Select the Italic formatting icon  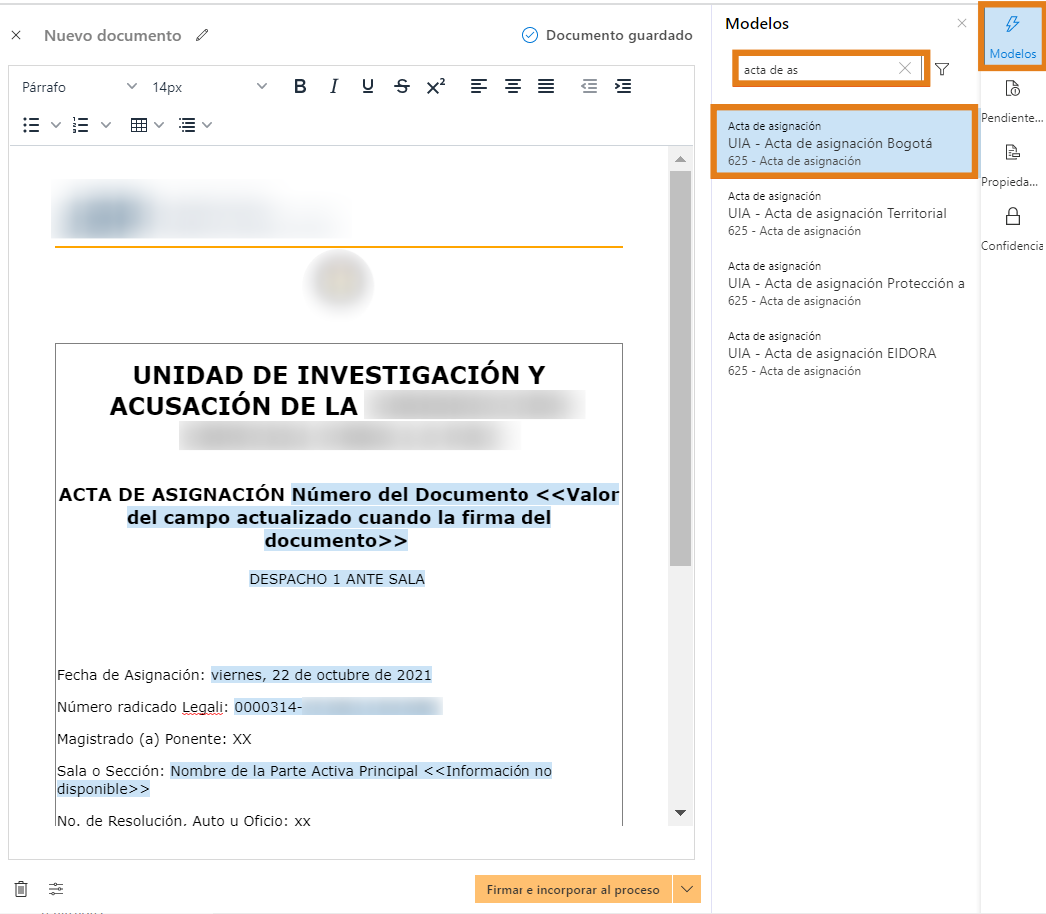pos(333,86)
